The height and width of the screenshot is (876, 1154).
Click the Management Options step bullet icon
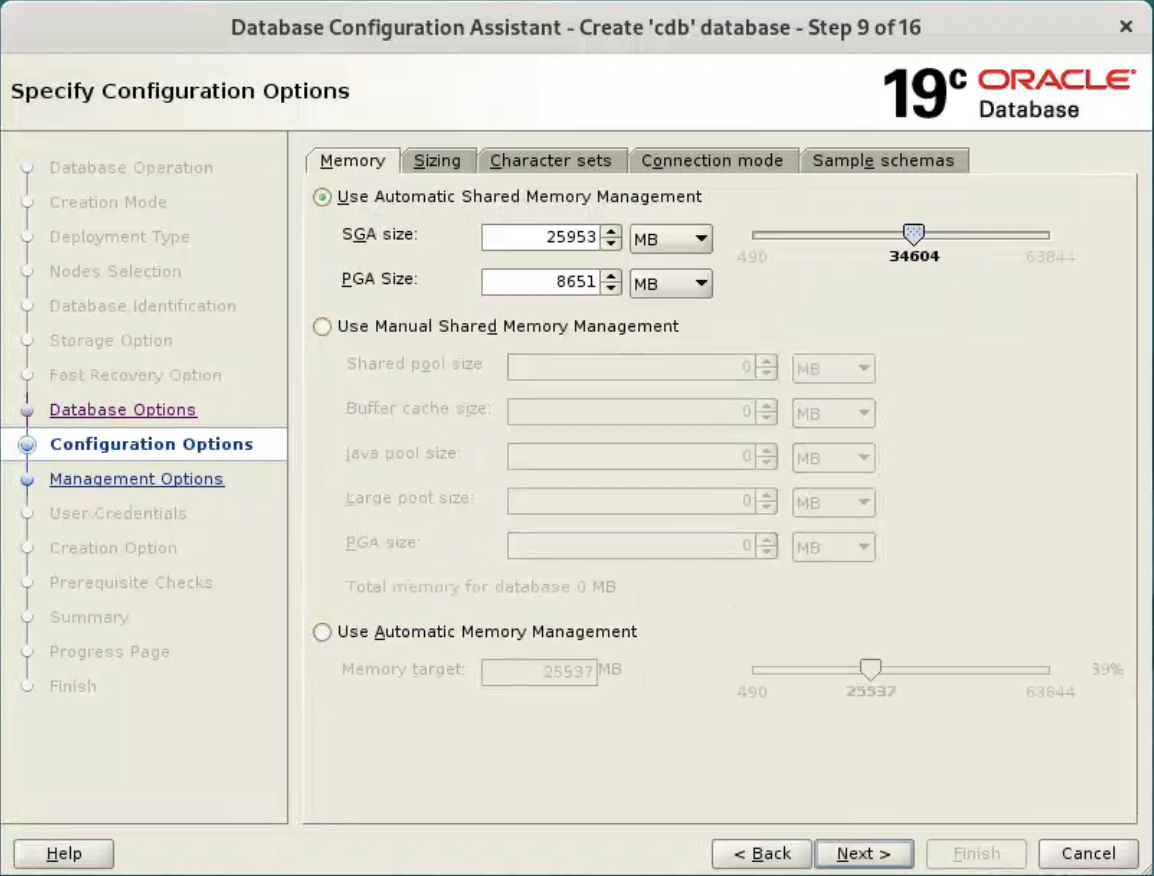(27, 480)
